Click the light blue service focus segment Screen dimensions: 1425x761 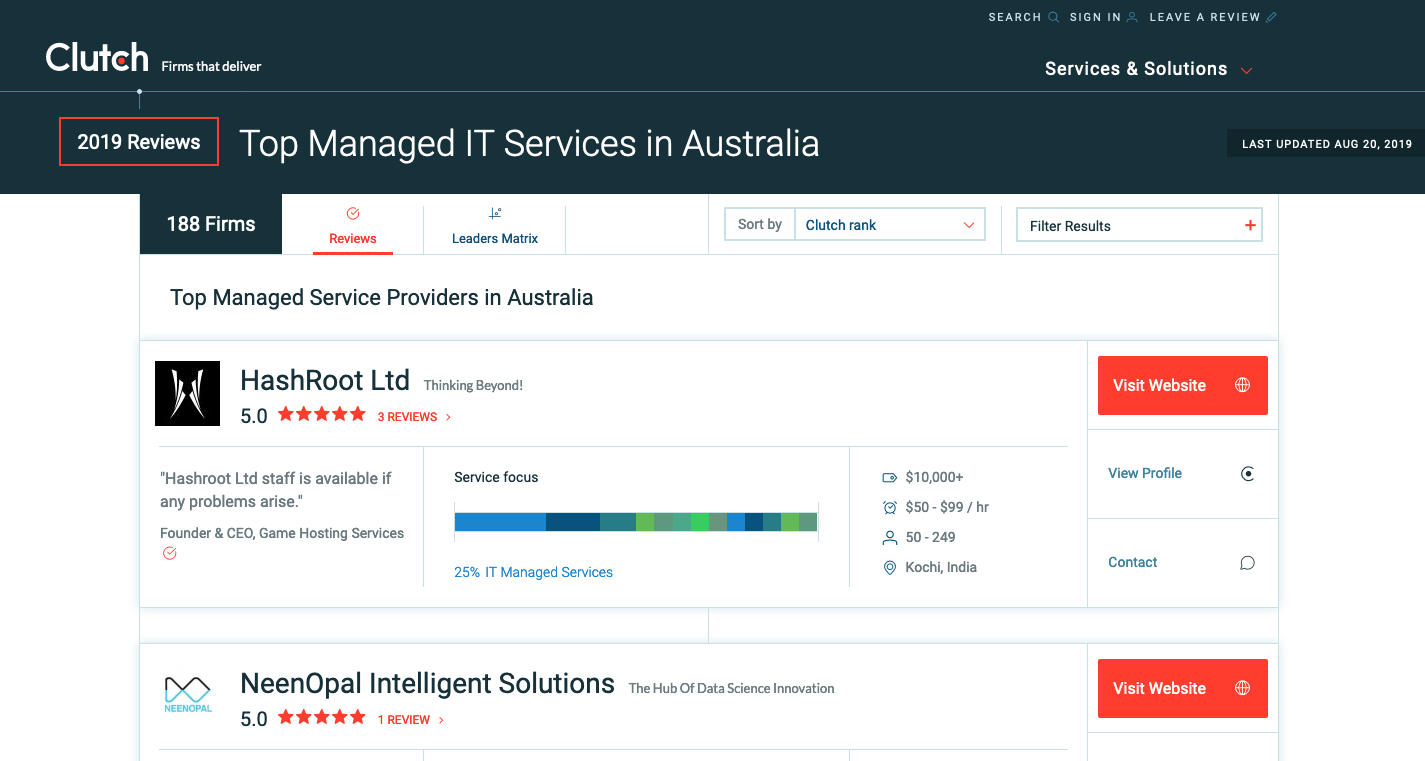(500, 521)
